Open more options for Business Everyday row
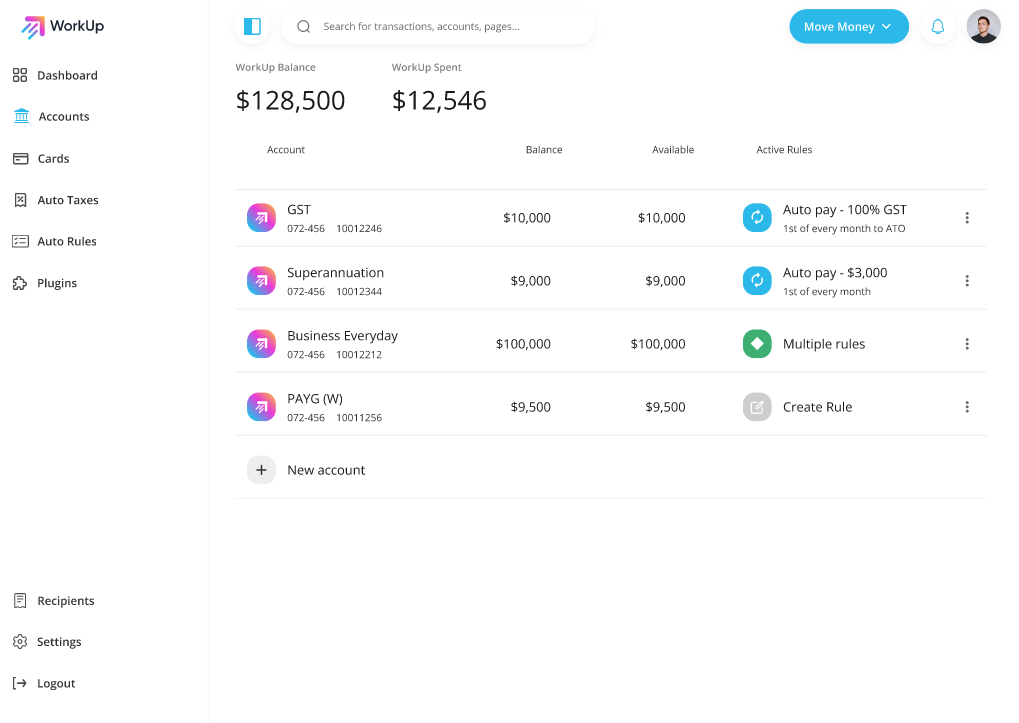1019x723 pixels. pyautogui.click(x=967, y=344)
